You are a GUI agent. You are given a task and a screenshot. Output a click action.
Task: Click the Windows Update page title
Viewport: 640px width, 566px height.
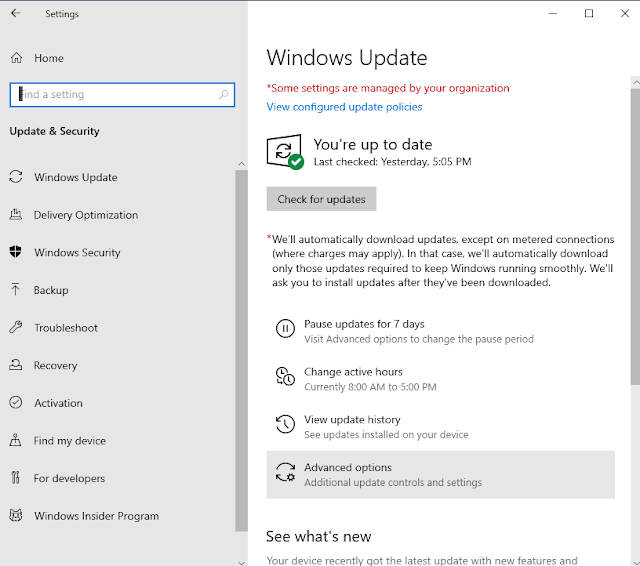pyautogui.click(x=347, y=58)
